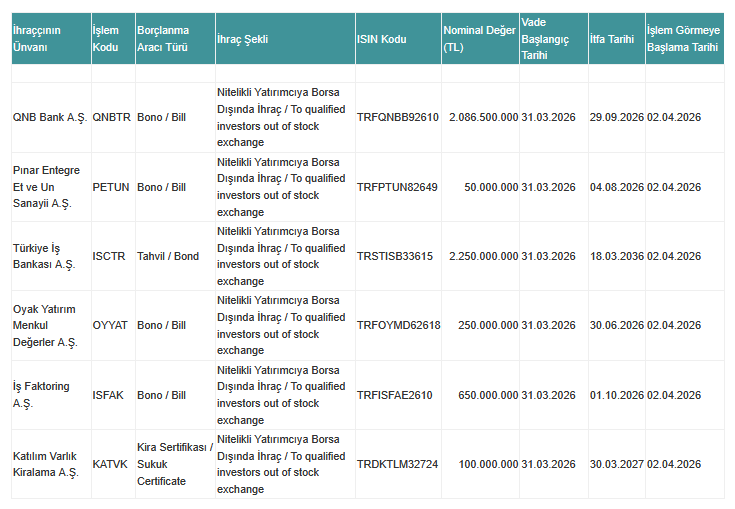Click the İşlem Kodu column header
The height and width of the screenshot is (509, 735).
pyautogui.click(x=105, y=38)
